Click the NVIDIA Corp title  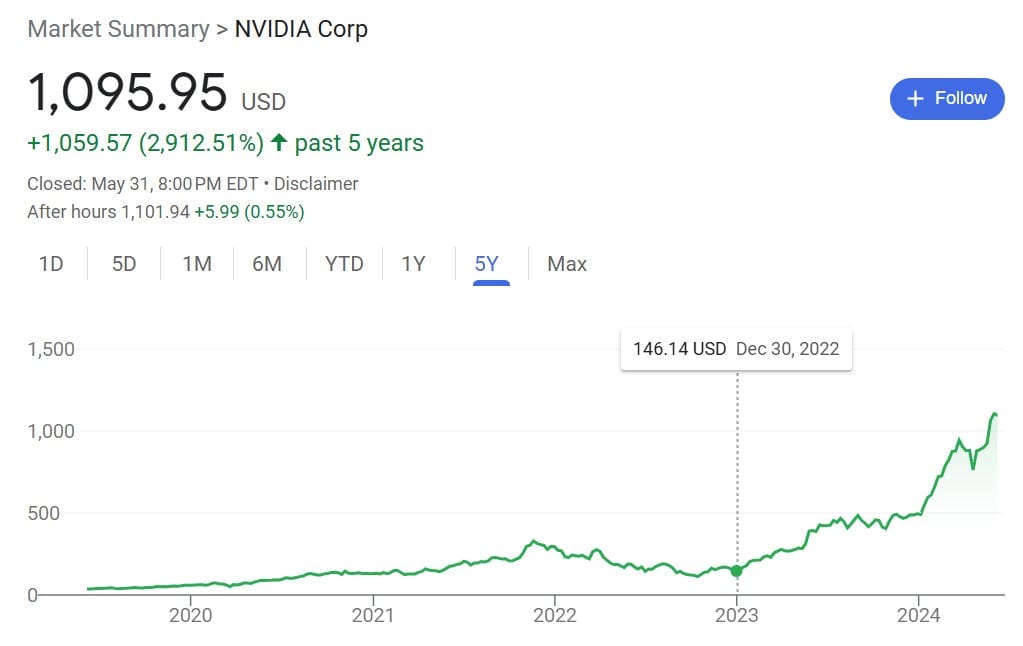301,29
